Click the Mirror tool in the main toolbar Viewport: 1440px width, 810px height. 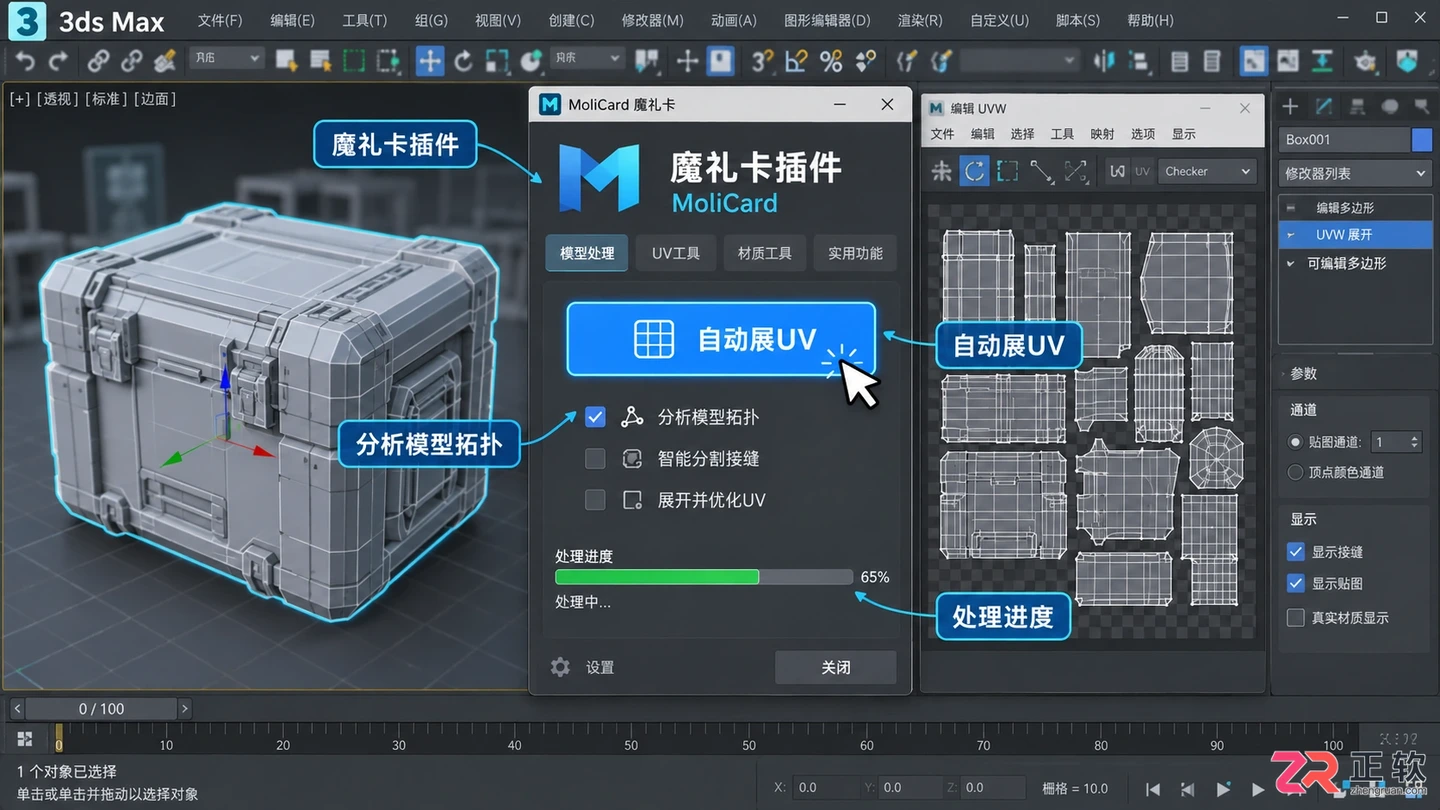click(x=1104, y=61)
